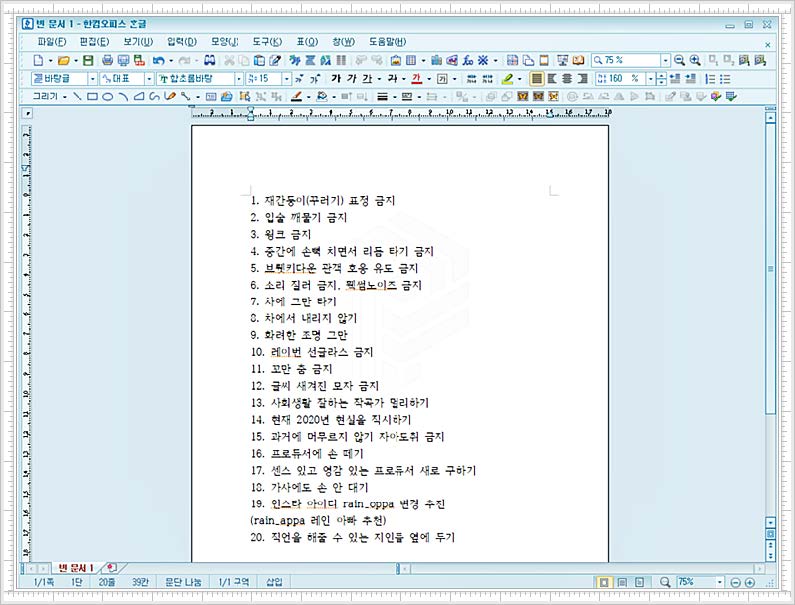Open the formula editor (fx) icon
The height and width of the screenshot is (605, 795).
pyautogui.click(x=467, y=60)
